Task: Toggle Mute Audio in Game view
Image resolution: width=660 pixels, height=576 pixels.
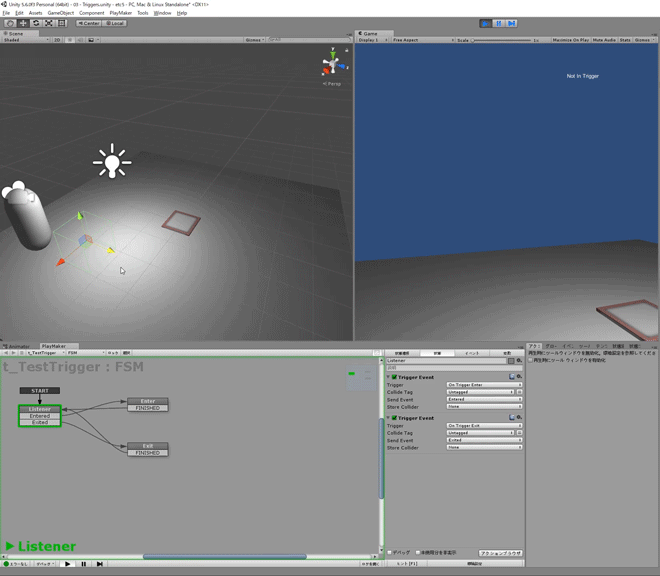Action: [x=604, y=40]
